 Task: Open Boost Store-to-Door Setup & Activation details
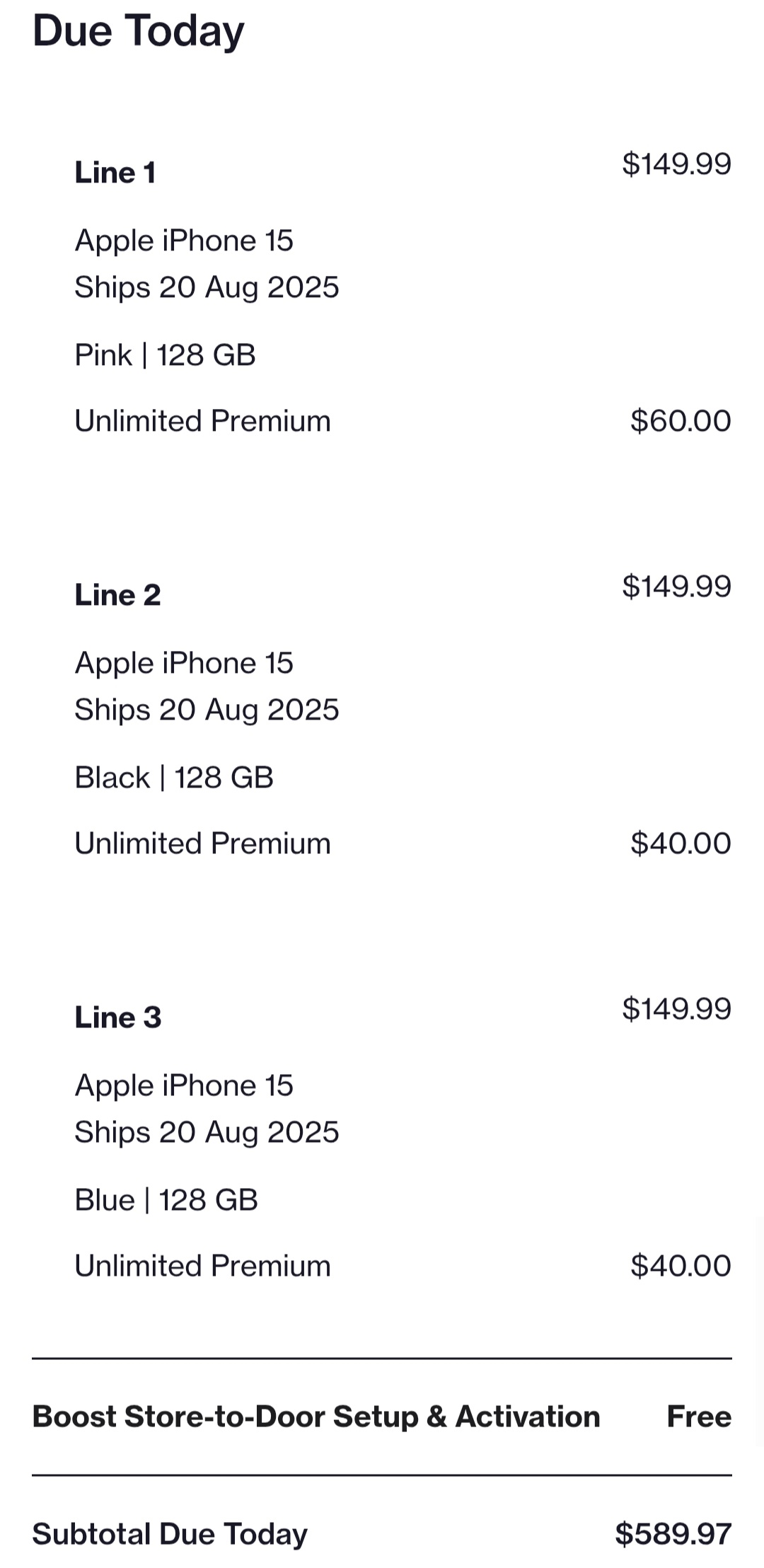tap(316, 1417)
